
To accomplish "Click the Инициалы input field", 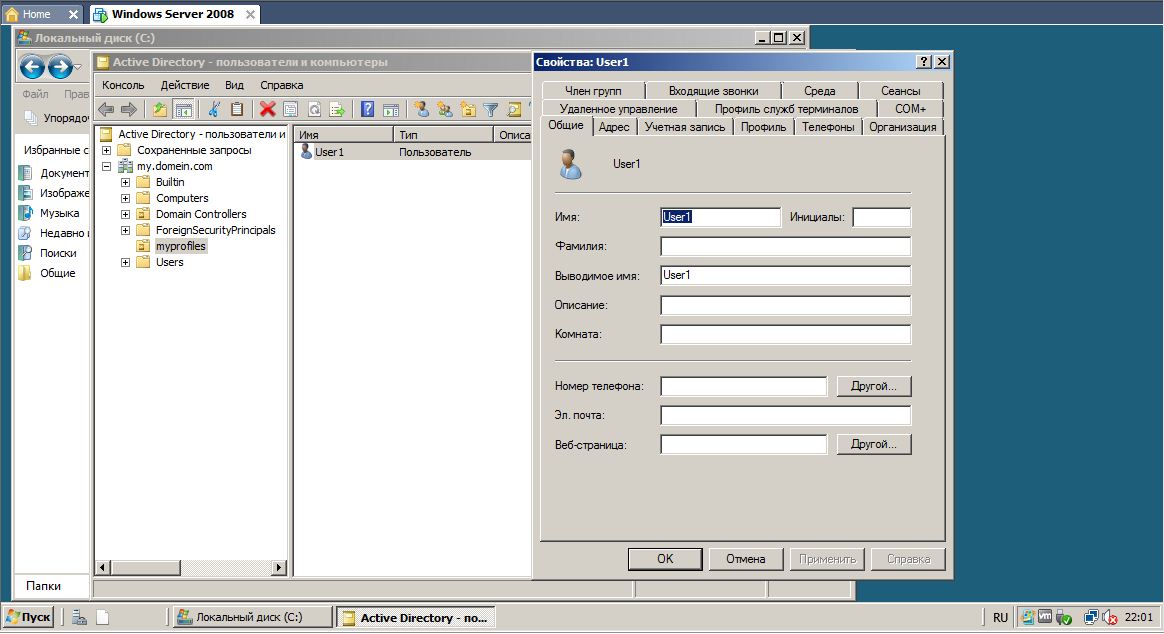I will click(x=882, y=217).
